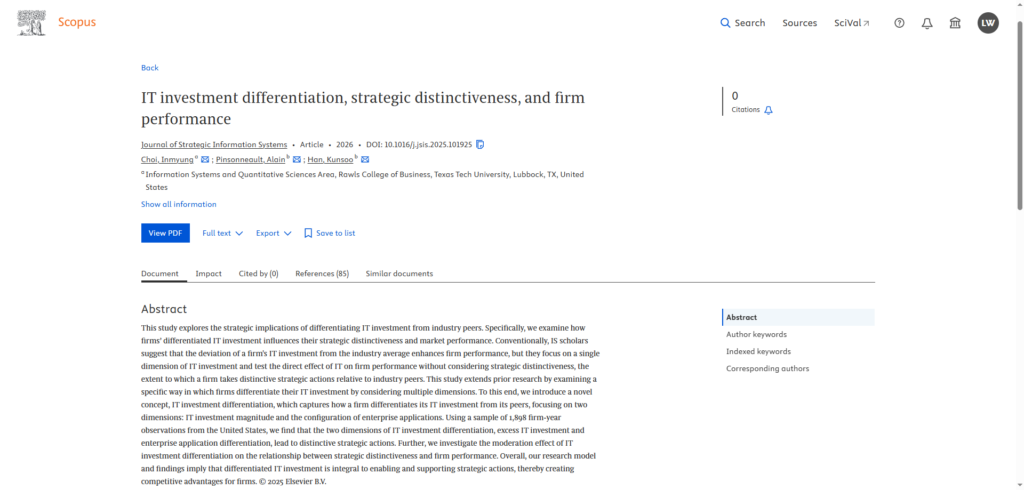Image resolution: width=1024 pixels, height=490 pixels.
Task: Open the help question mark icon
Action: click(899, 23)
